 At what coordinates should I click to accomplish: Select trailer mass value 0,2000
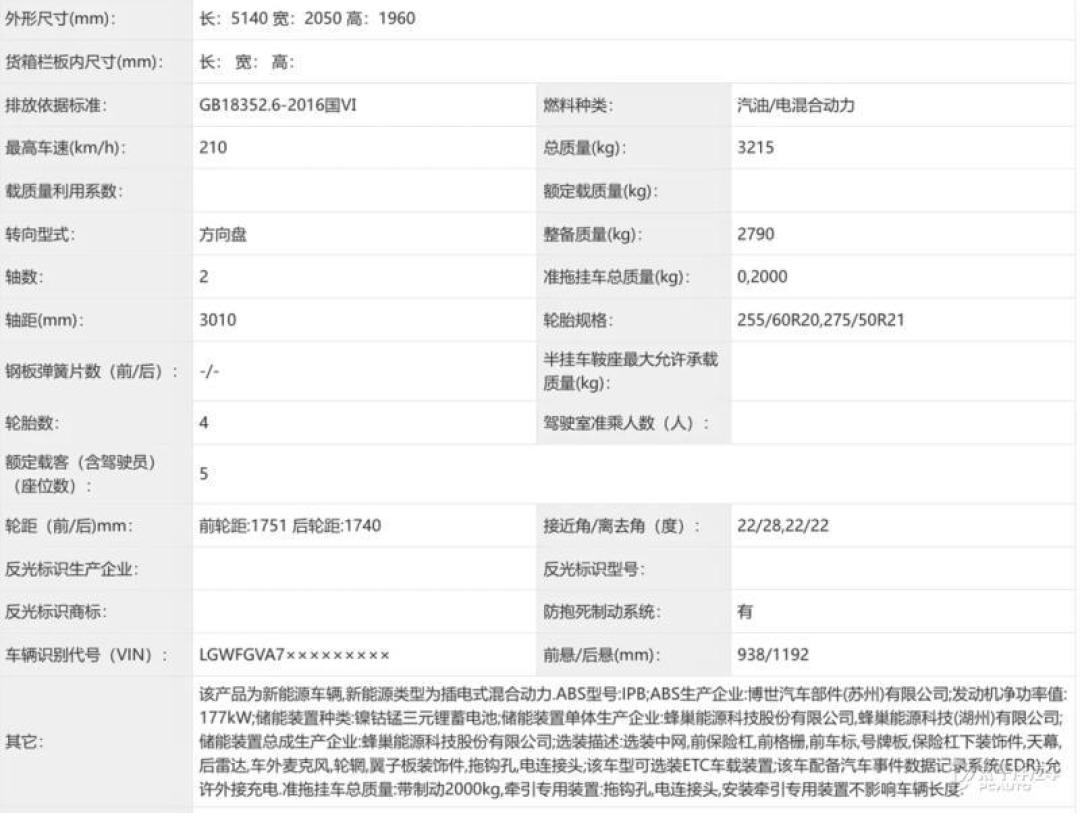(762, 277)
